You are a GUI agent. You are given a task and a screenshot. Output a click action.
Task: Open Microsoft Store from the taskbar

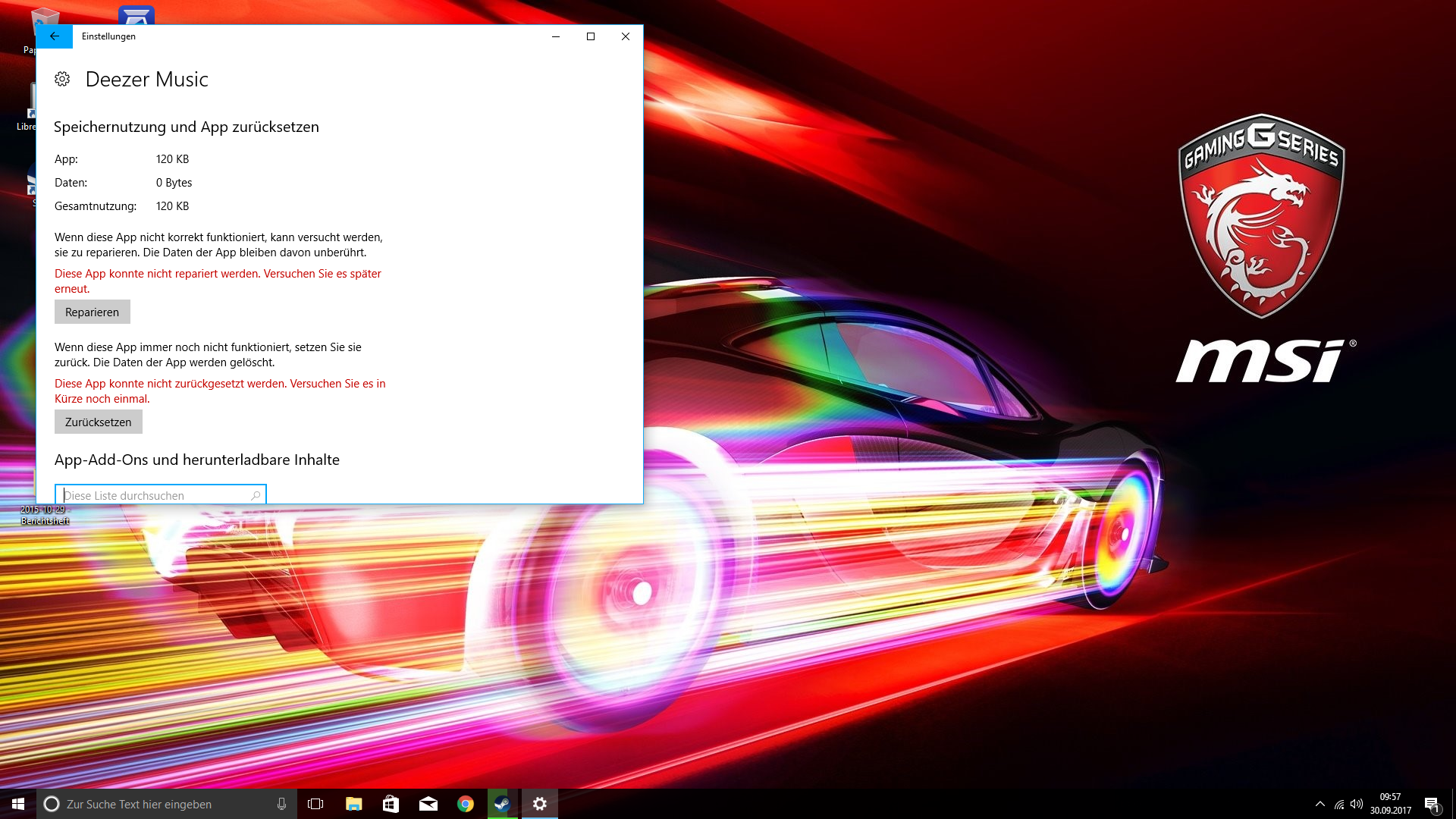point(391,804)
